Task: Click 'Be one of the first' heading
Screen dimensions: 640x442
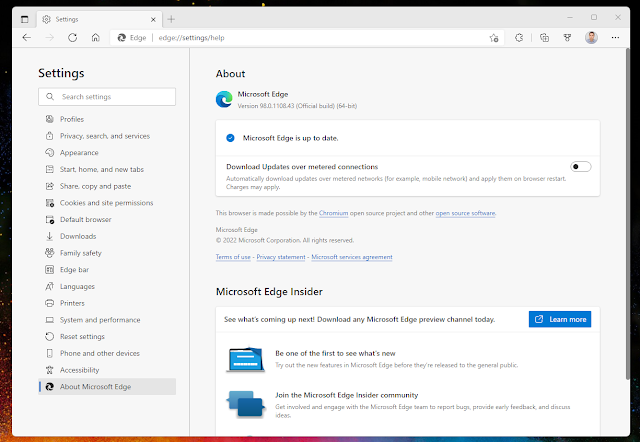Action: pos(335,353)
